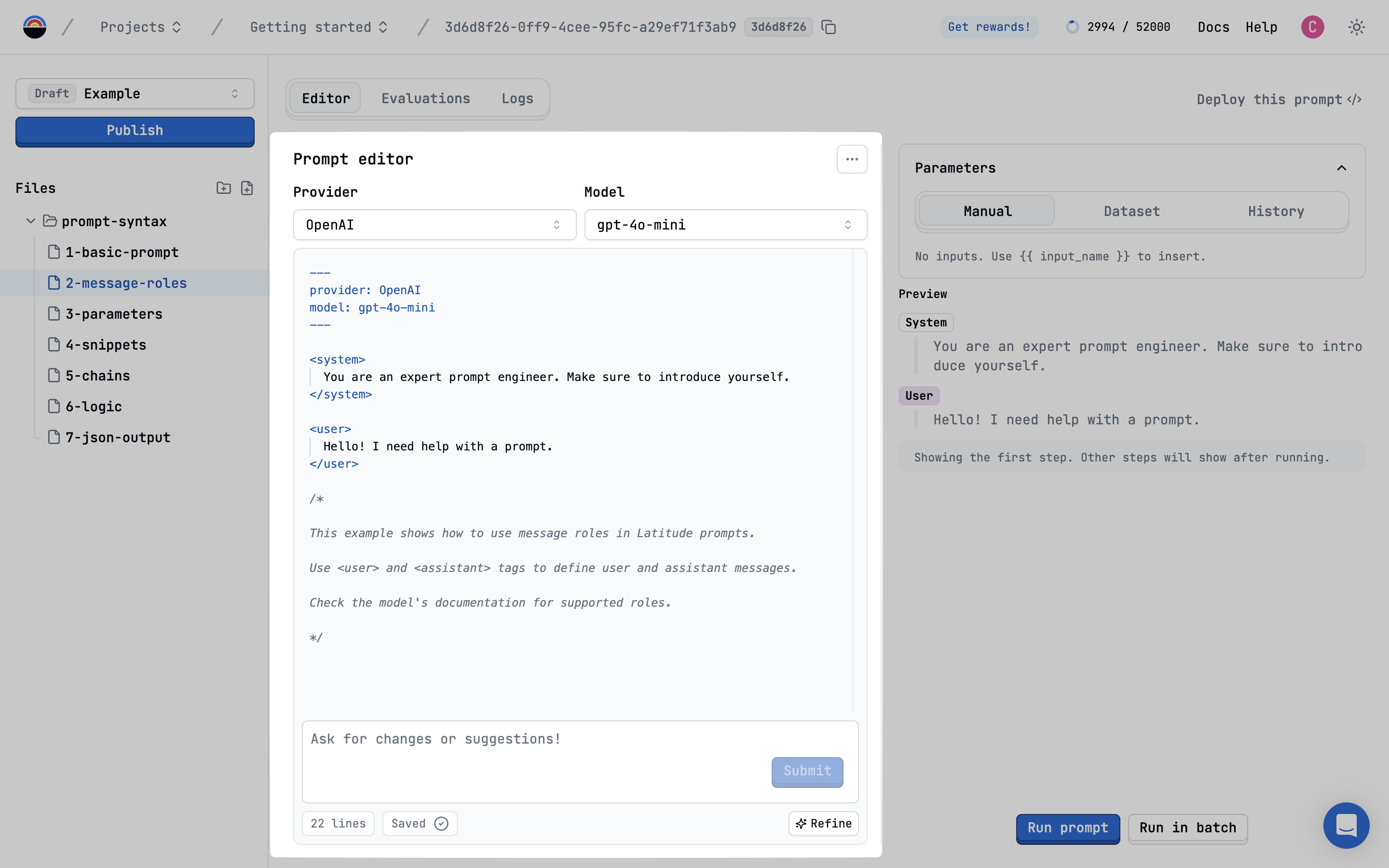1389x868 pixels.
Task: Open the user avatar menu
Action: tap(1312, 27)
